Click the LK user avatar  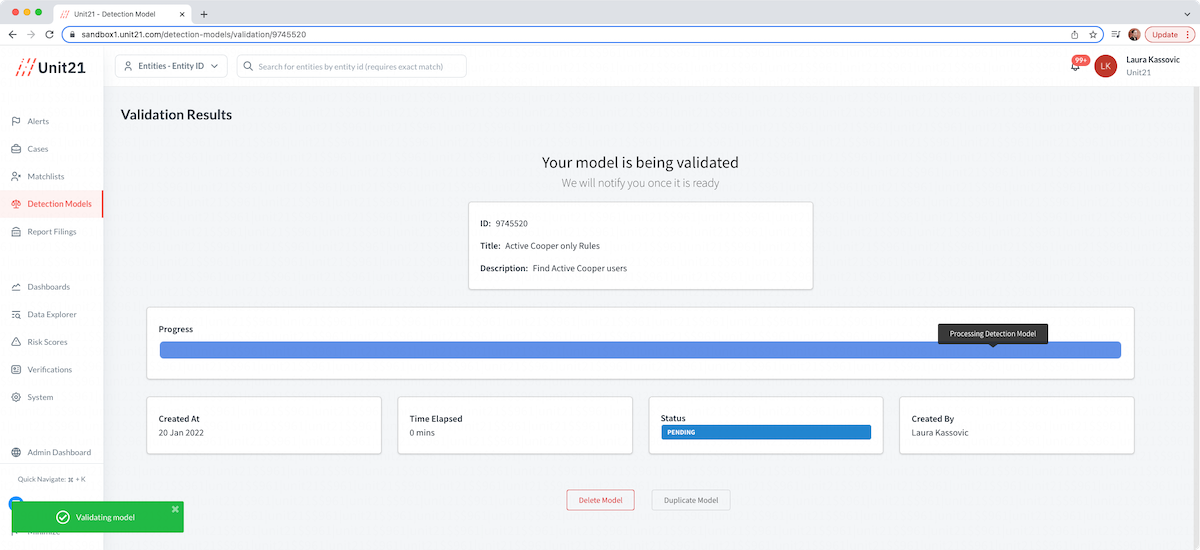(x=1105, y=66)
